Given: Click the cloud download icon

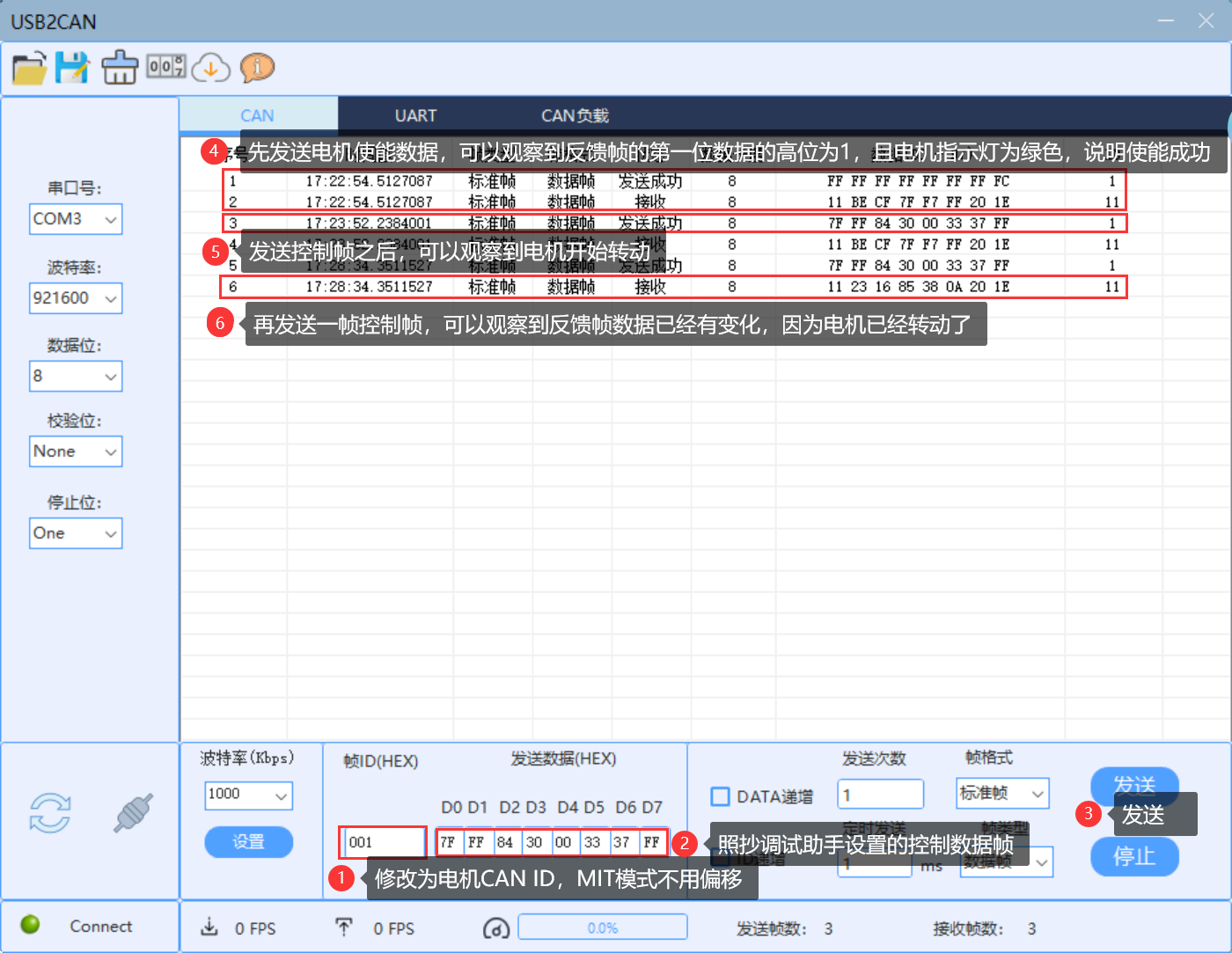Looking at the screenshot, I should (x=211, y=68).
